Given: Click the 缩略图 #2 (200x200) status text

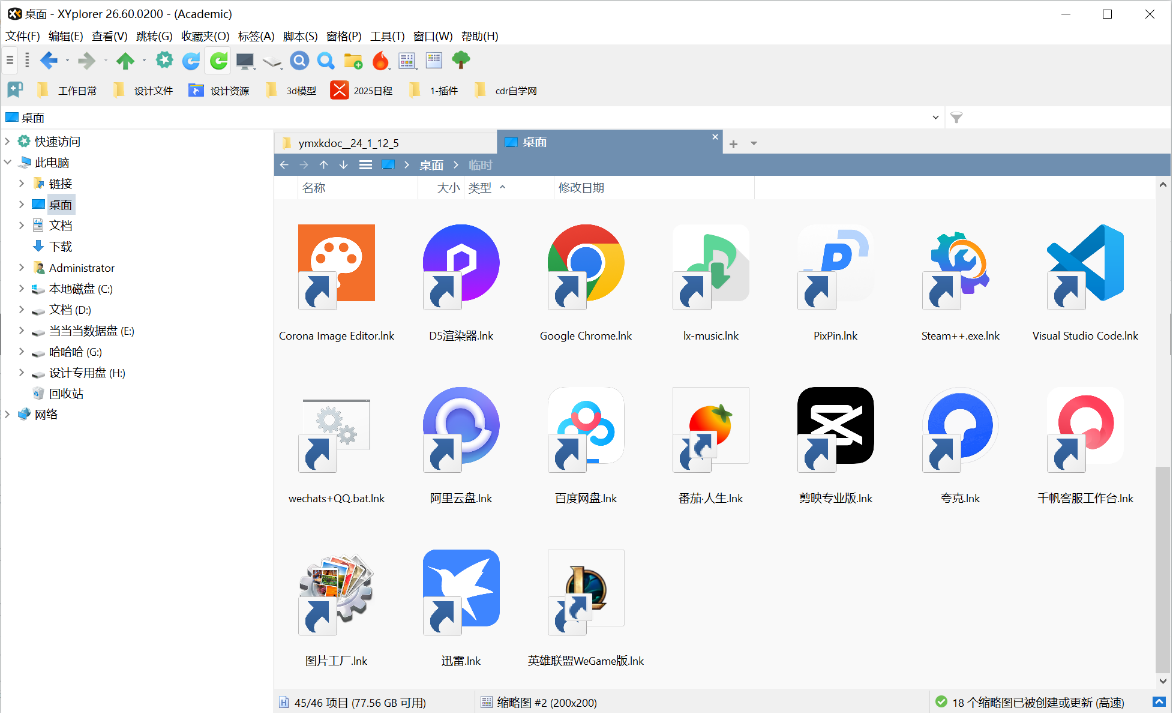Looking at the screenshot, I should [x=547, y=703].
